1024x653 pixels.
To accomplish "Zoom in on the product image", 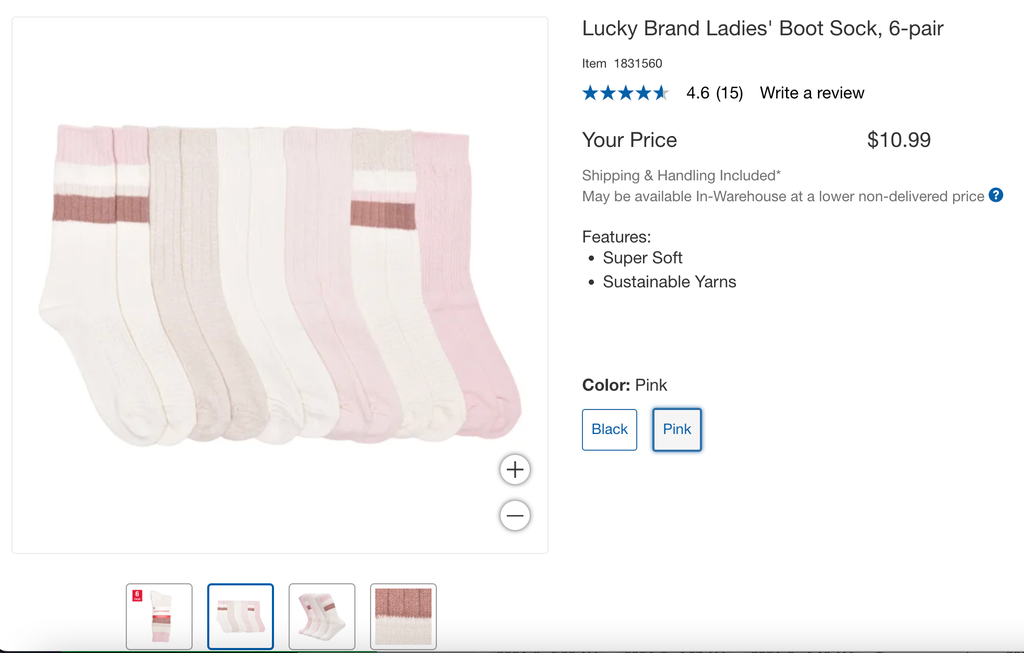I will pos(514,469).
